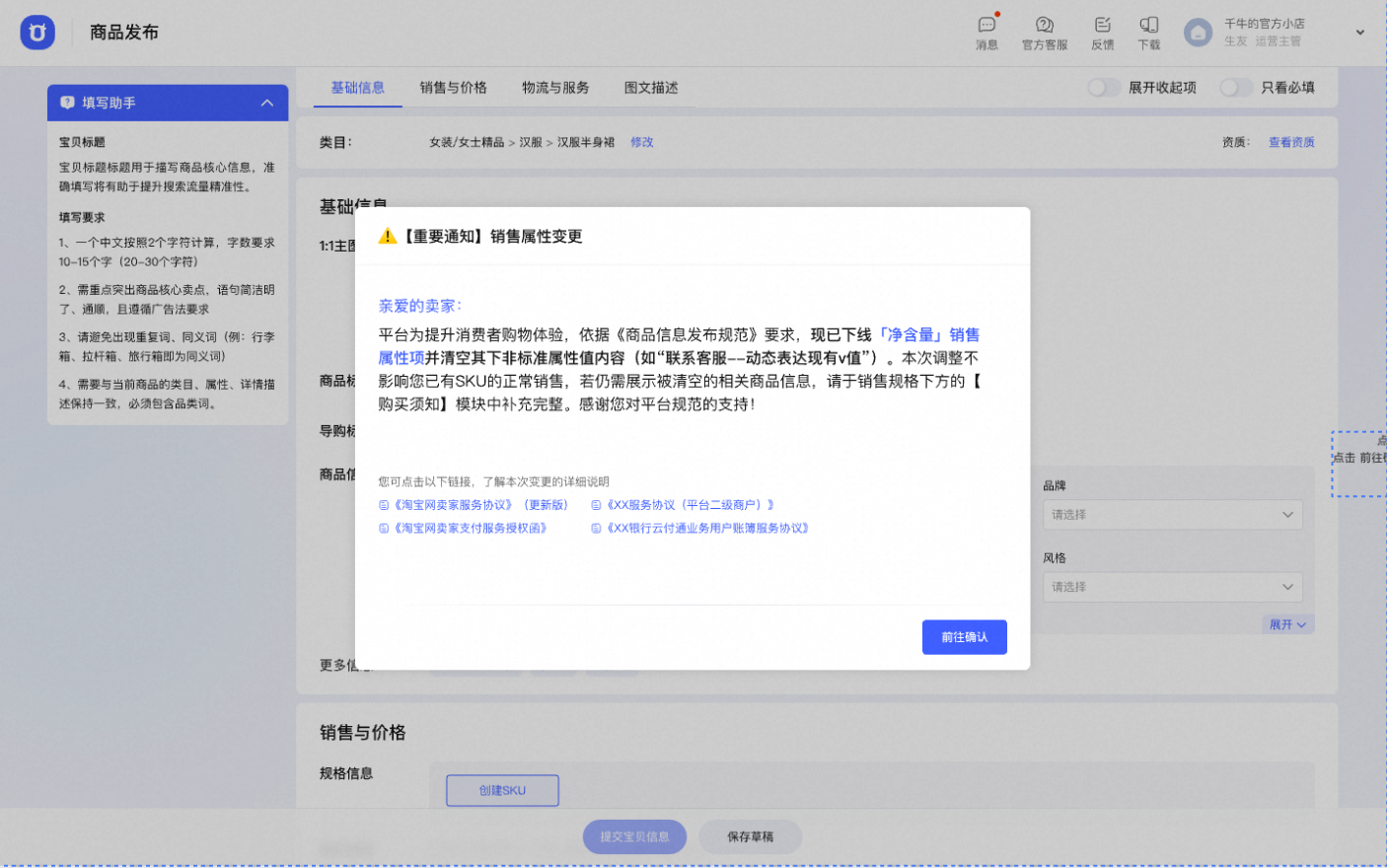This screenshot has height=868, width=1387.
Task: Click the 汉服半身裙 category breadcrumb
Action: pos(586,142)
